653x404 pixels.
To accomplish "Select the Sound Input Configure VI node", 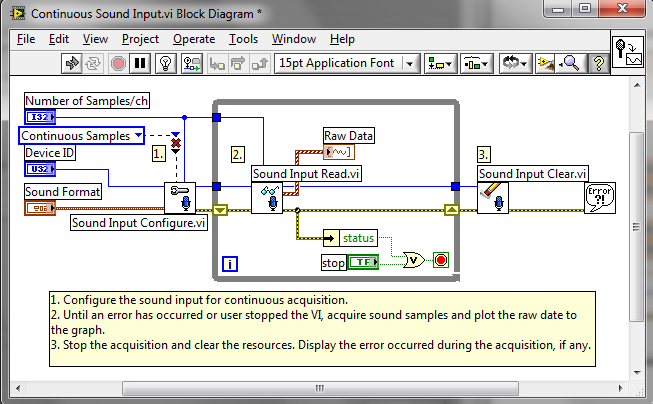I will 180,198.
